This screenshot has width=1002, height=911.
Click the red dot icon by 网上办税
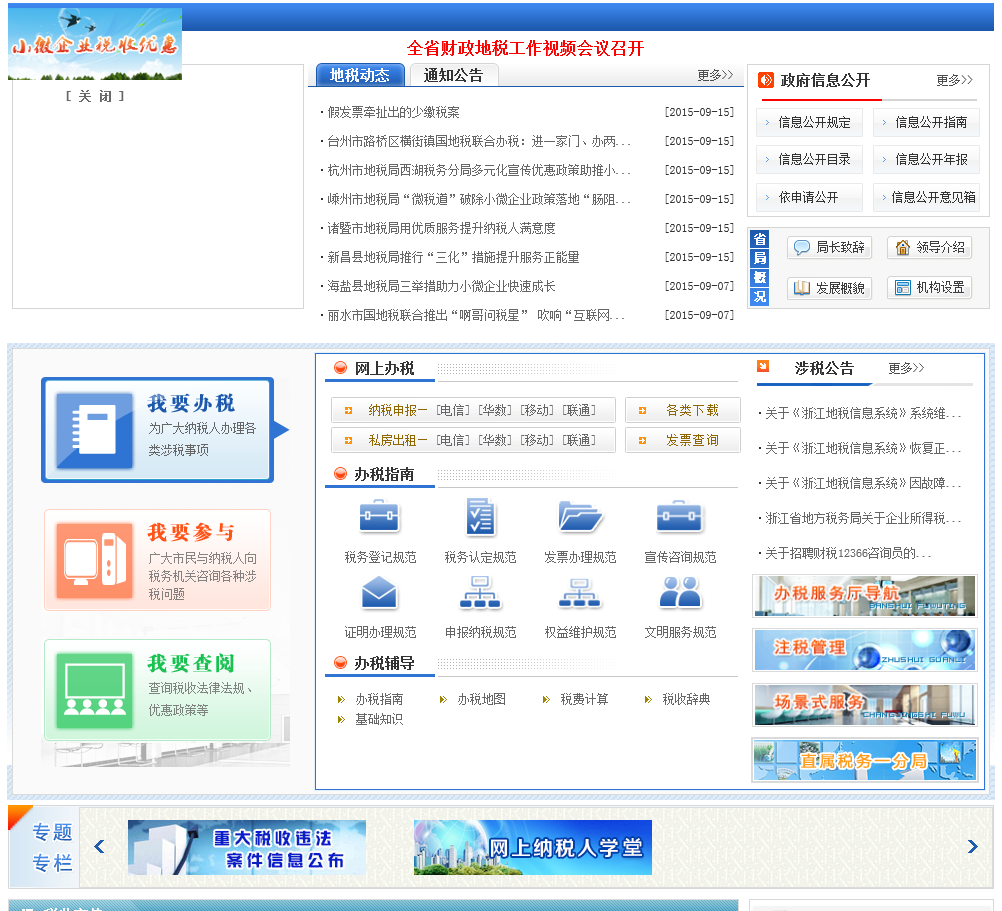pyautogui.click(x=341, y=367)
